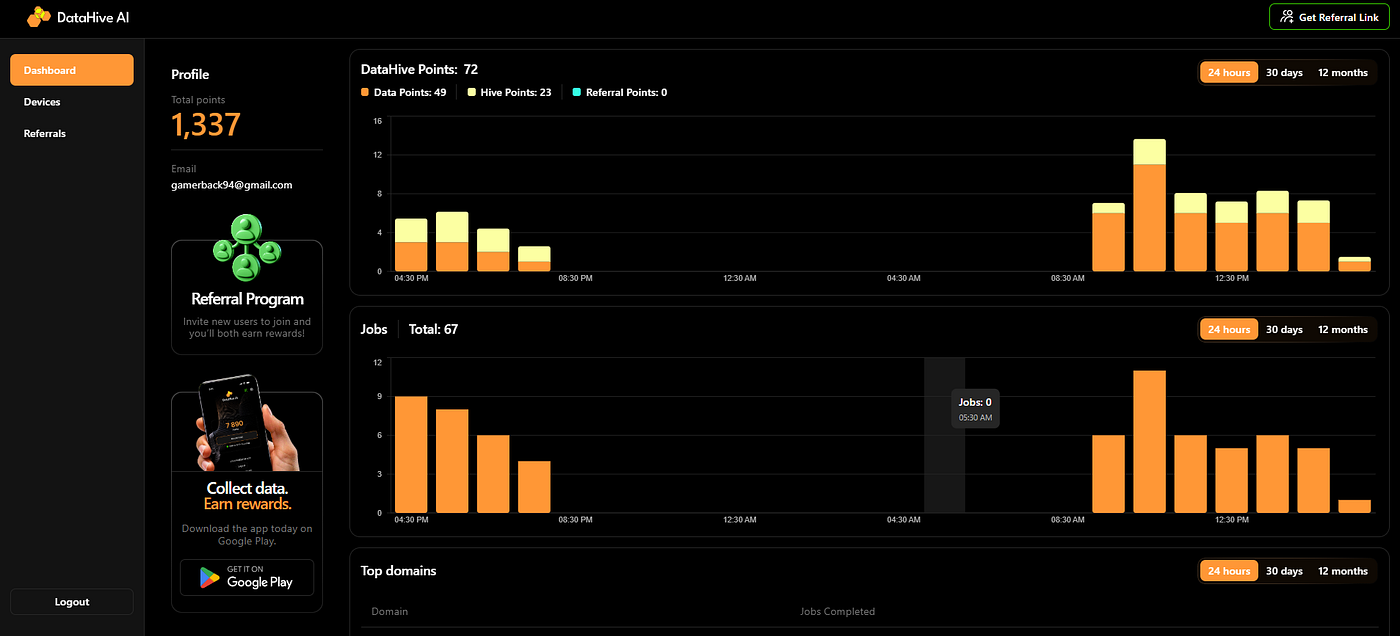Select 30 days in Top domains panel
Viewport: 1400px width, 636px height.
click(x=1284, y=571)
